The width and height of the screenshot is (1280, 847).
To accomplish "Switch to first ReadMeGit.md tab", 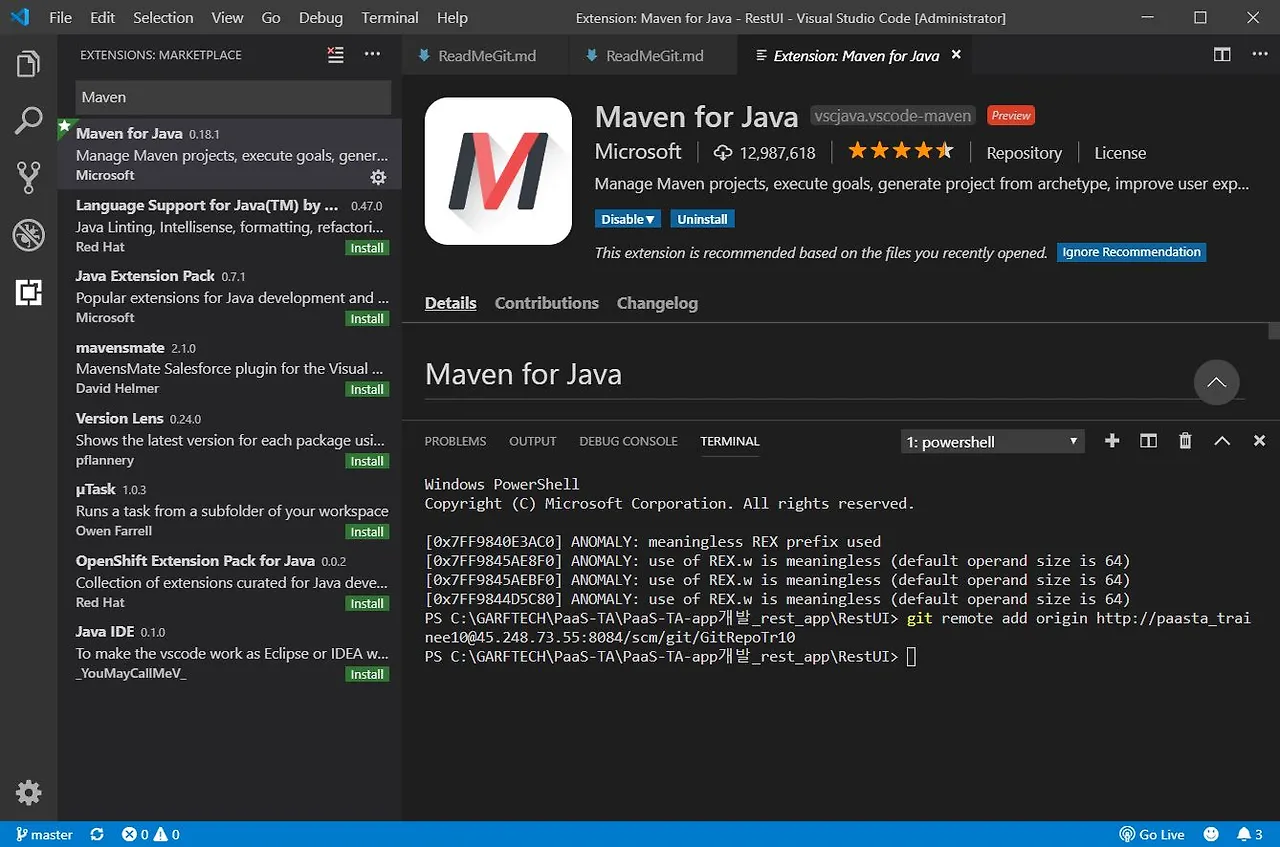I will click(x=486, y=55).
